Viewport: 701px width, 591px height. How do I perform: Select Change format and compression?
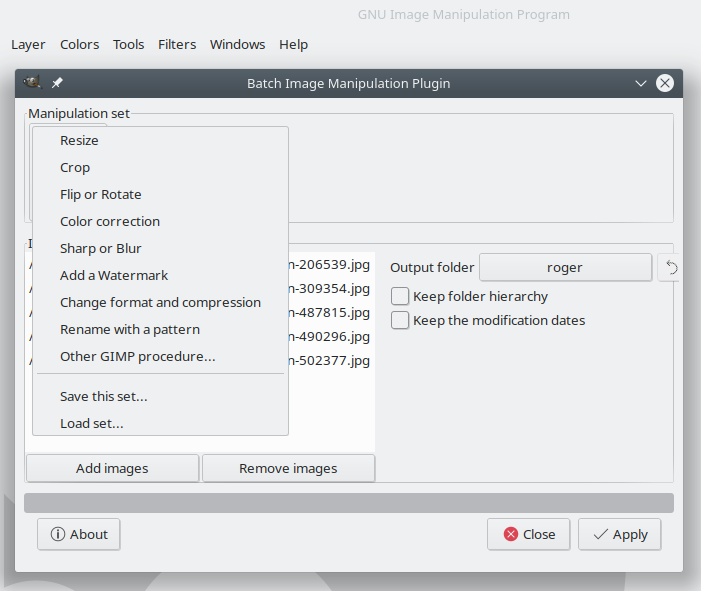[x=160, y=303]
